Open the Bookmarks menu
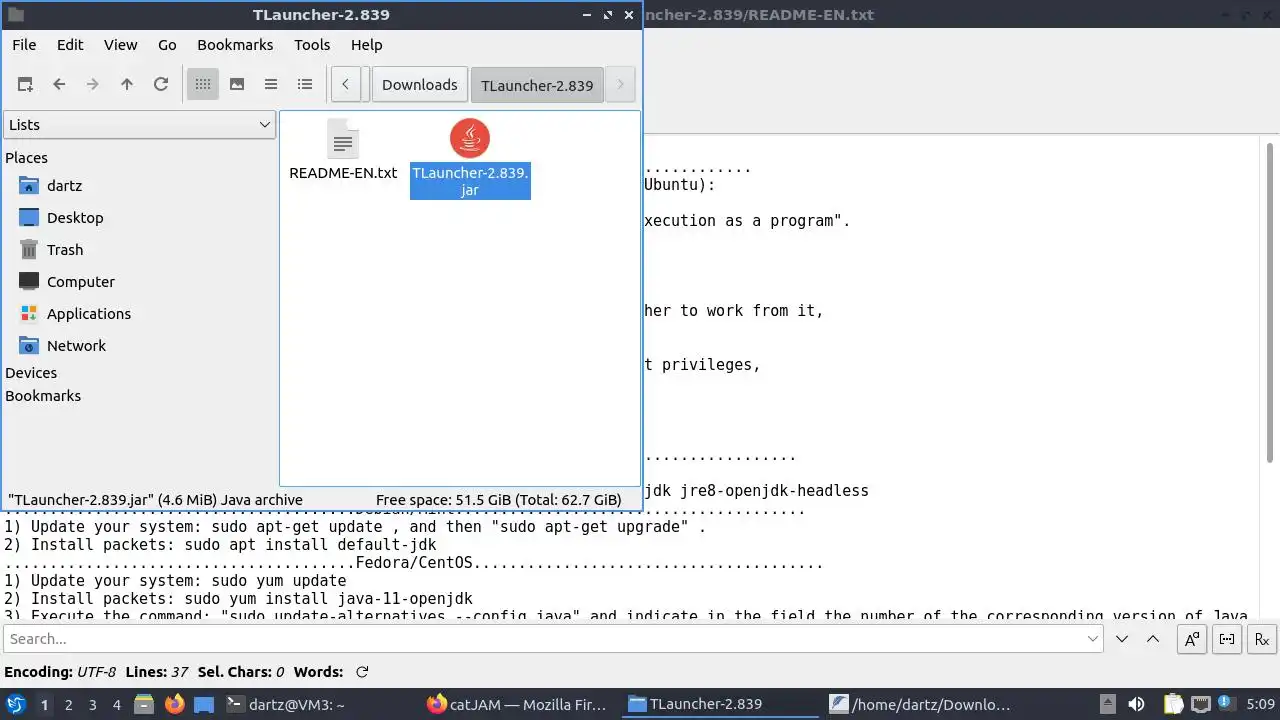This screenshot has height=720, width=1280. tap(235, 45)
